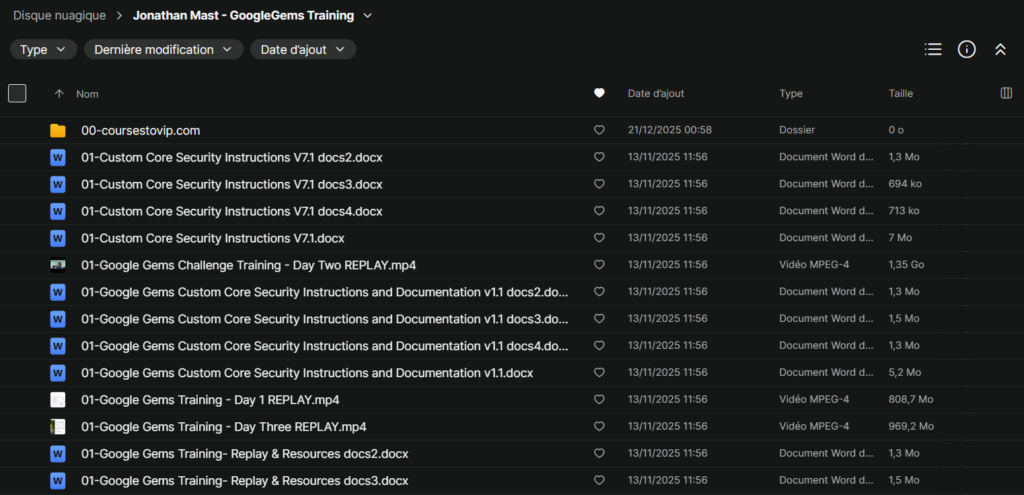This screenshot has width=1024, height=495.
Task: Click the collapse double-chevron icon
Action: tap(999, 49)
